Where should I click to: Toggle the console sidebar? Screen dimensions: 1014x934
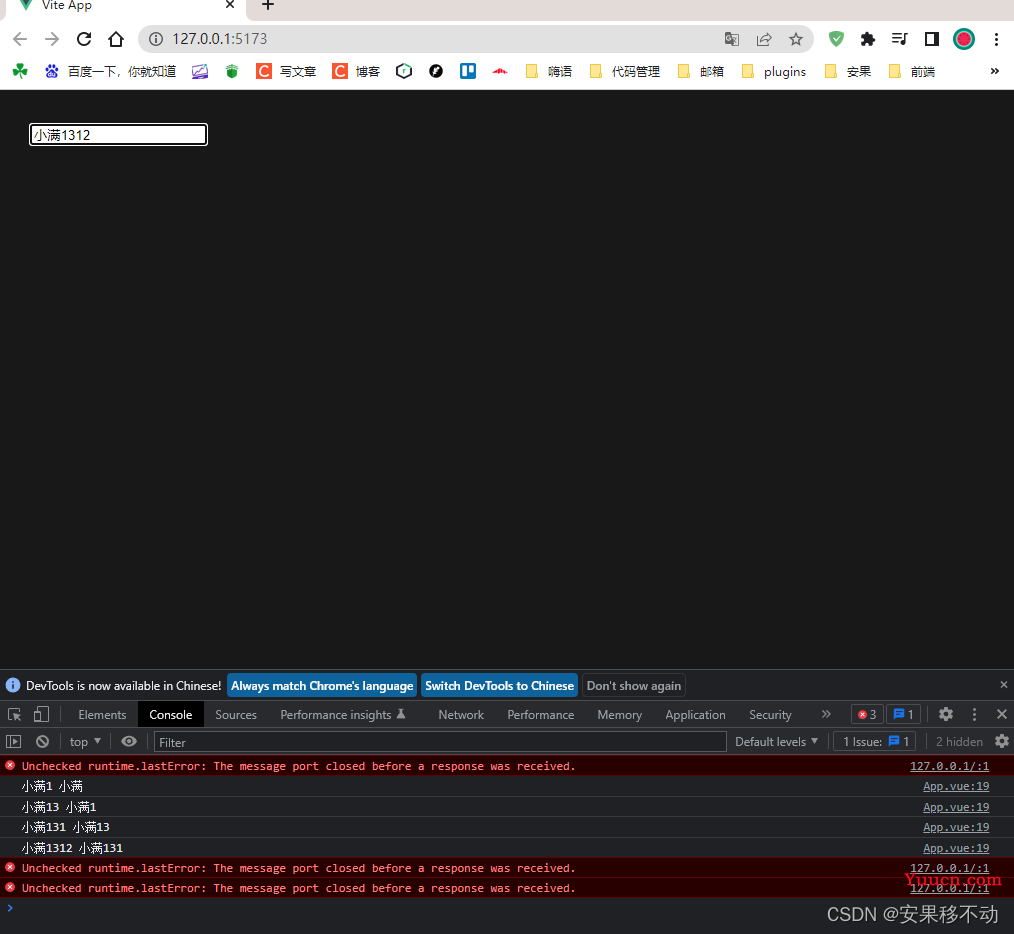point(14,741)
